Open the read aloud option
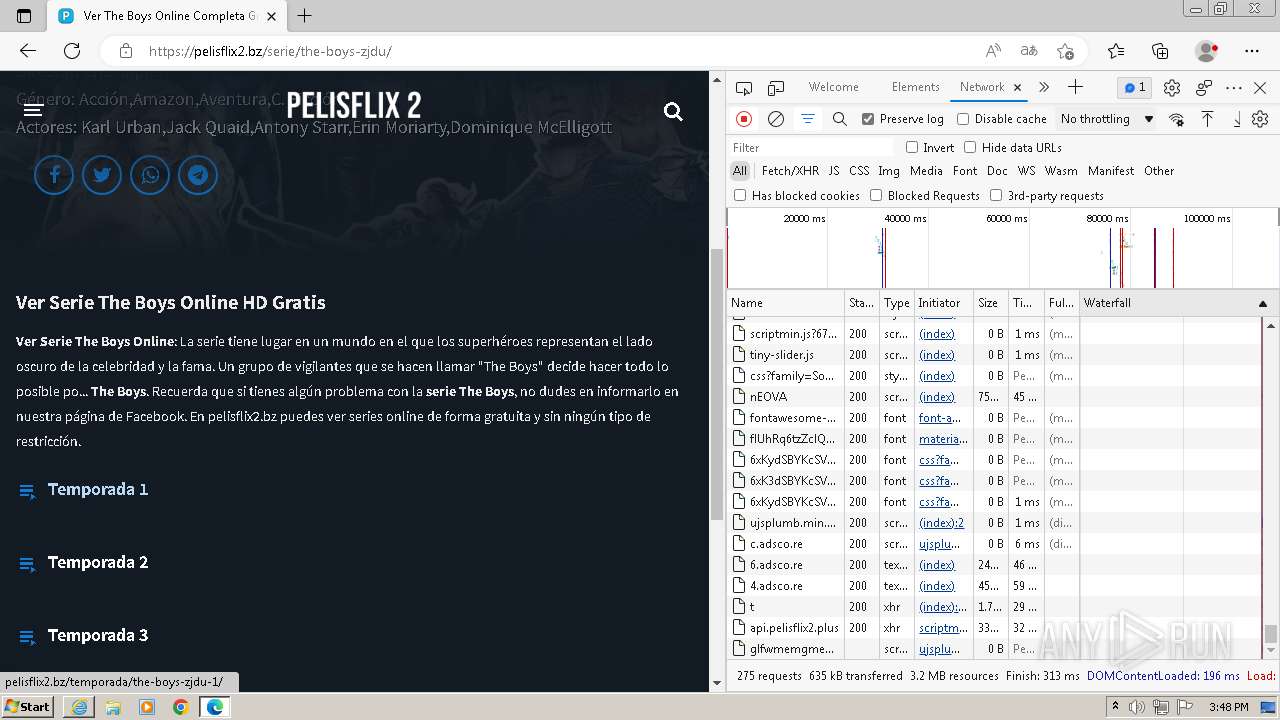 (993, 51)
